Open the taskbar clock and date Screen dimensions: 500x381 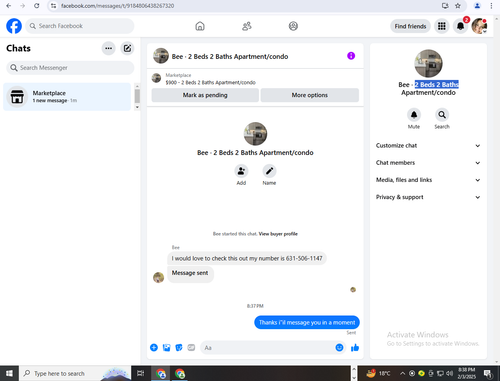[x=466, y=373]
